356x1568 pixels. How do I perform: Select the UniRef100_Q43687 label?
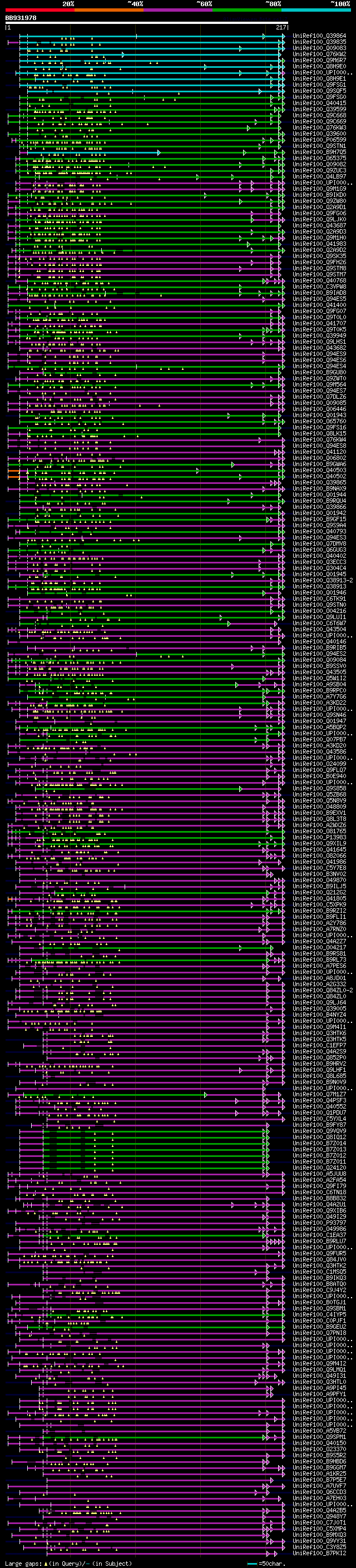319,226
